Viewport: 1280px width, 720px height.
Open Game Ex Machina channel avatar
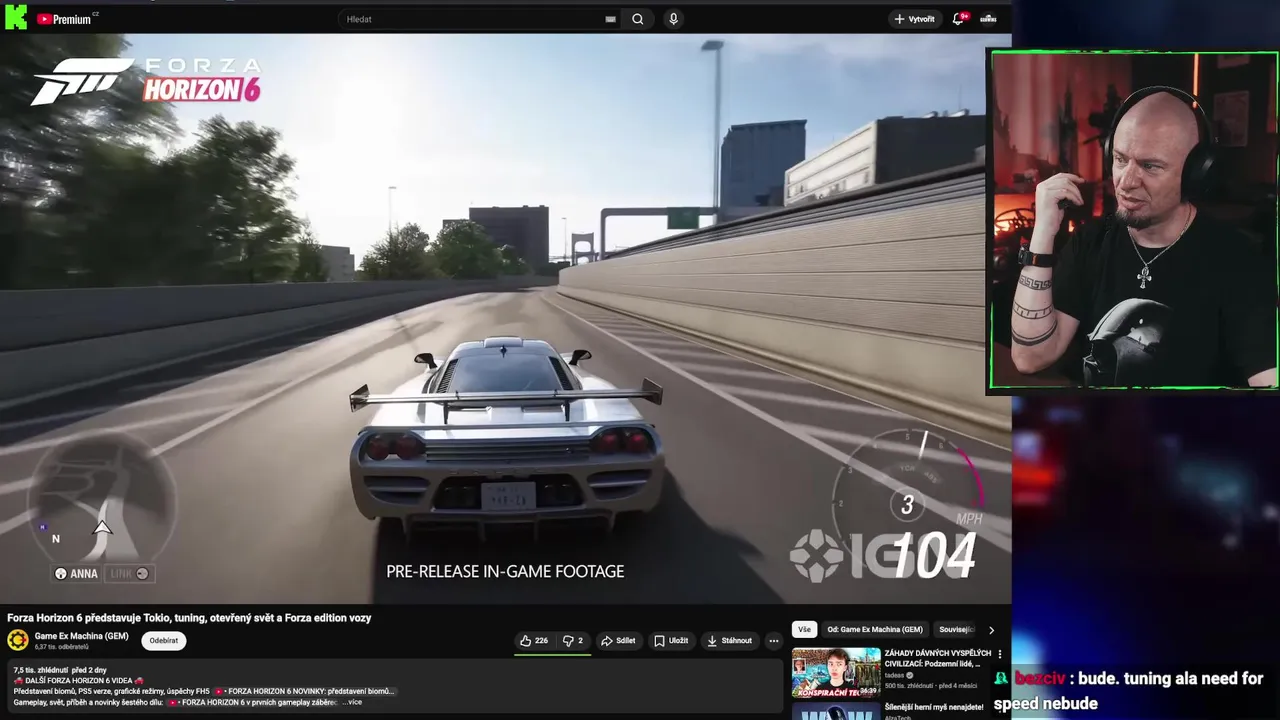point(18,640)
